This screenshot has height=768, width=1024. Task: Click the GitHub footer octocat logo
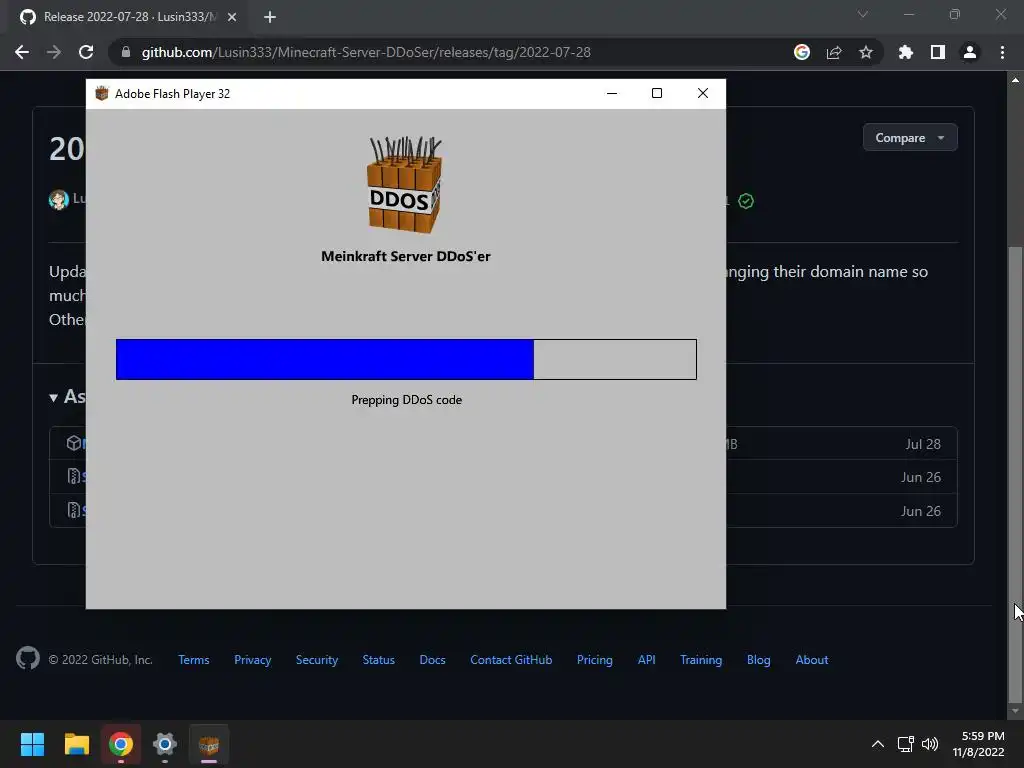pos(28,658)
